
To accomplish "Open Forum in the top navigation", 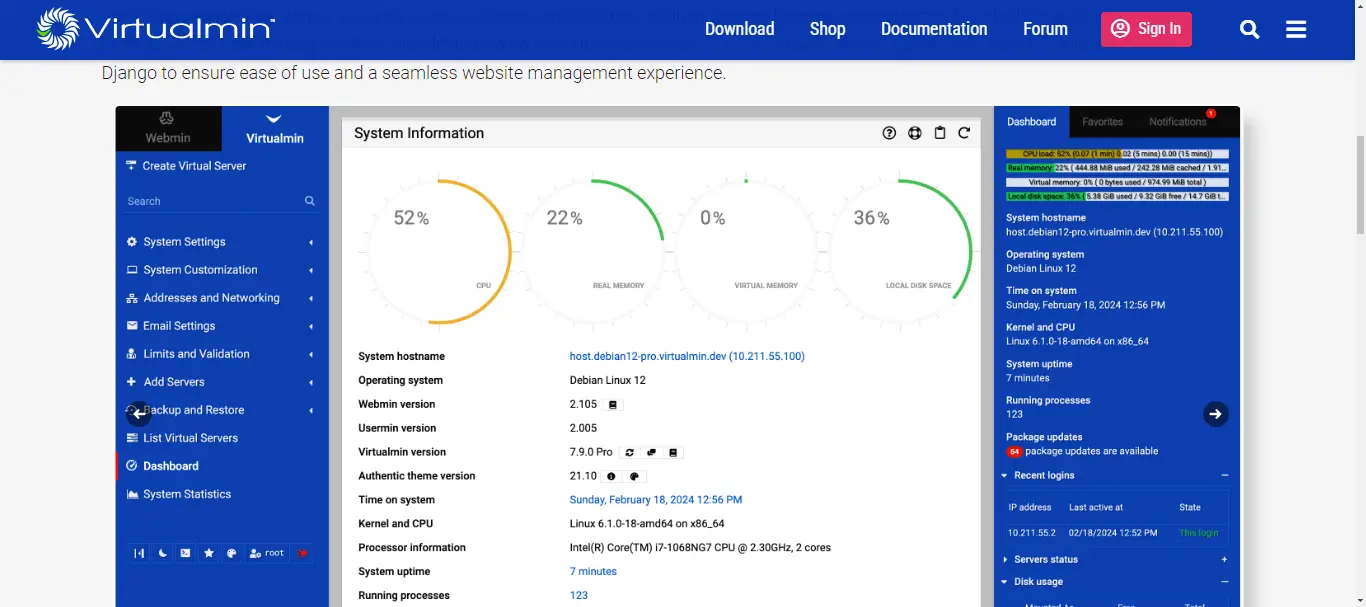I will pyautogui.click(x=1045, y=29).
